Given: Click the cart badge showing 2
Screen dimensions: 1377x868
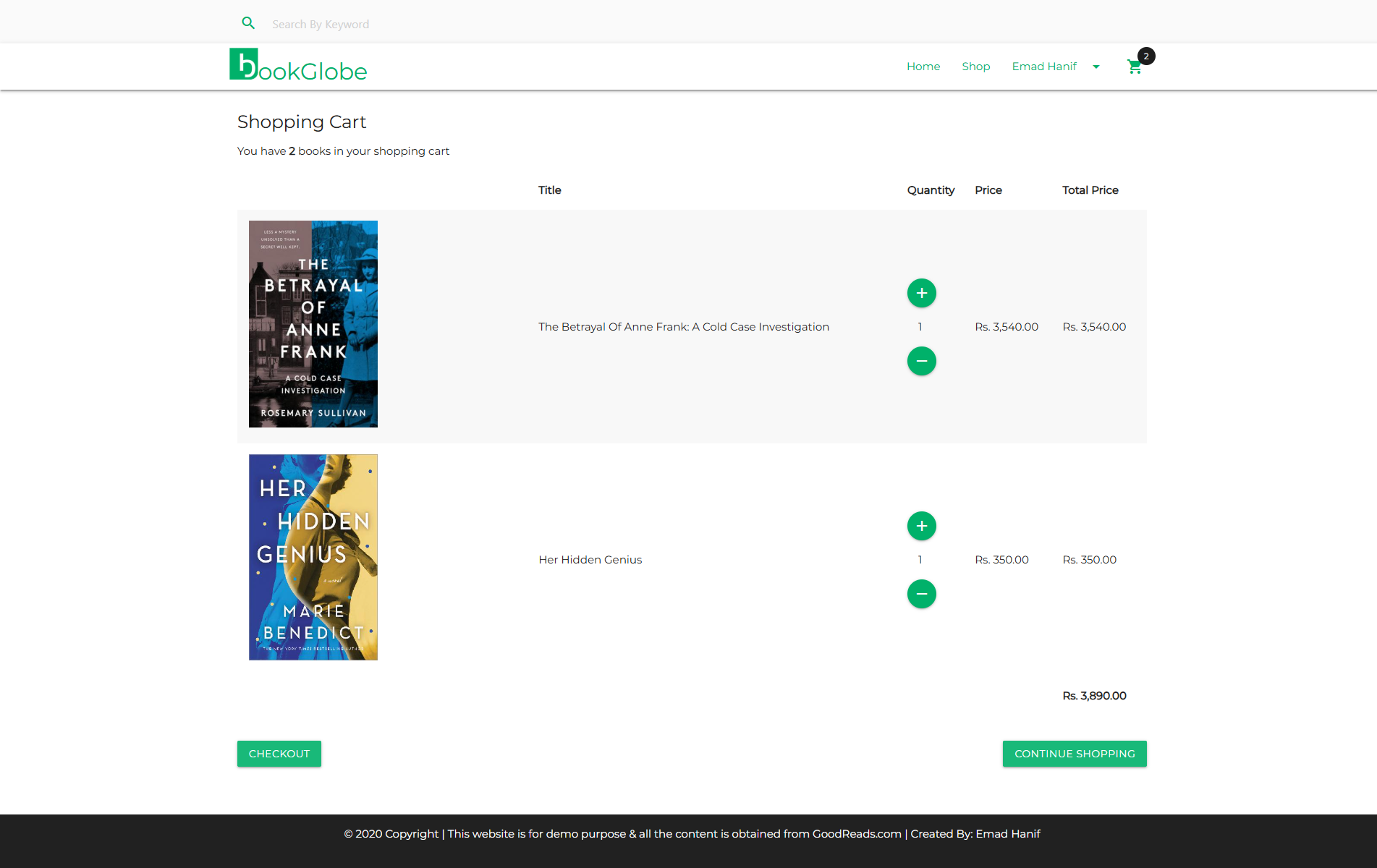Looking at the screenshot, I should (1146, 56).
